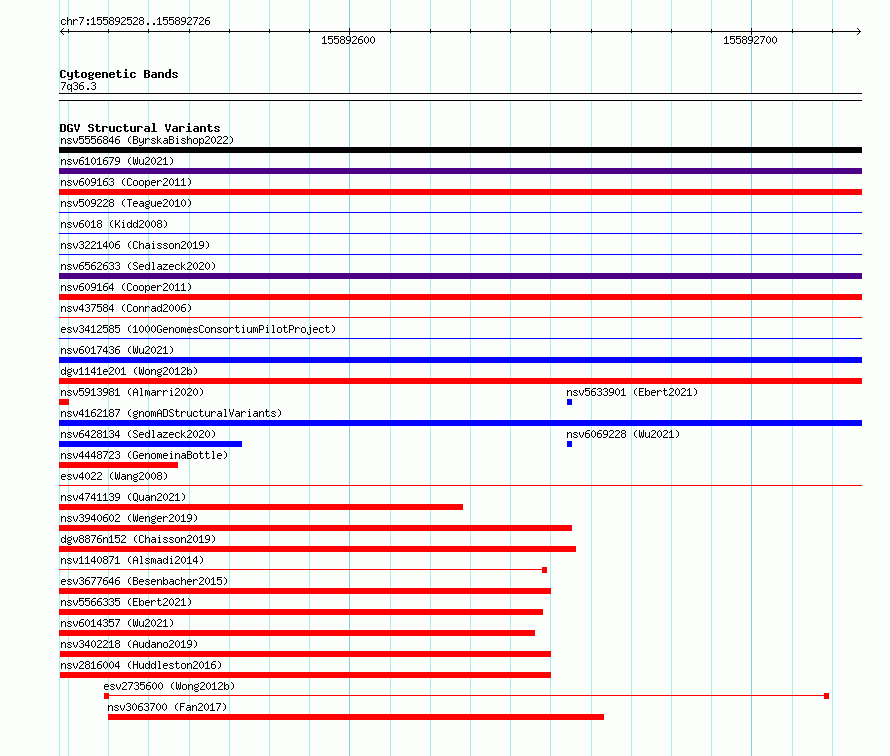Click the red end square of nsv1140871
Image resolution: width=890 pixels, height=756 pixels.
(x=544, y=570)
